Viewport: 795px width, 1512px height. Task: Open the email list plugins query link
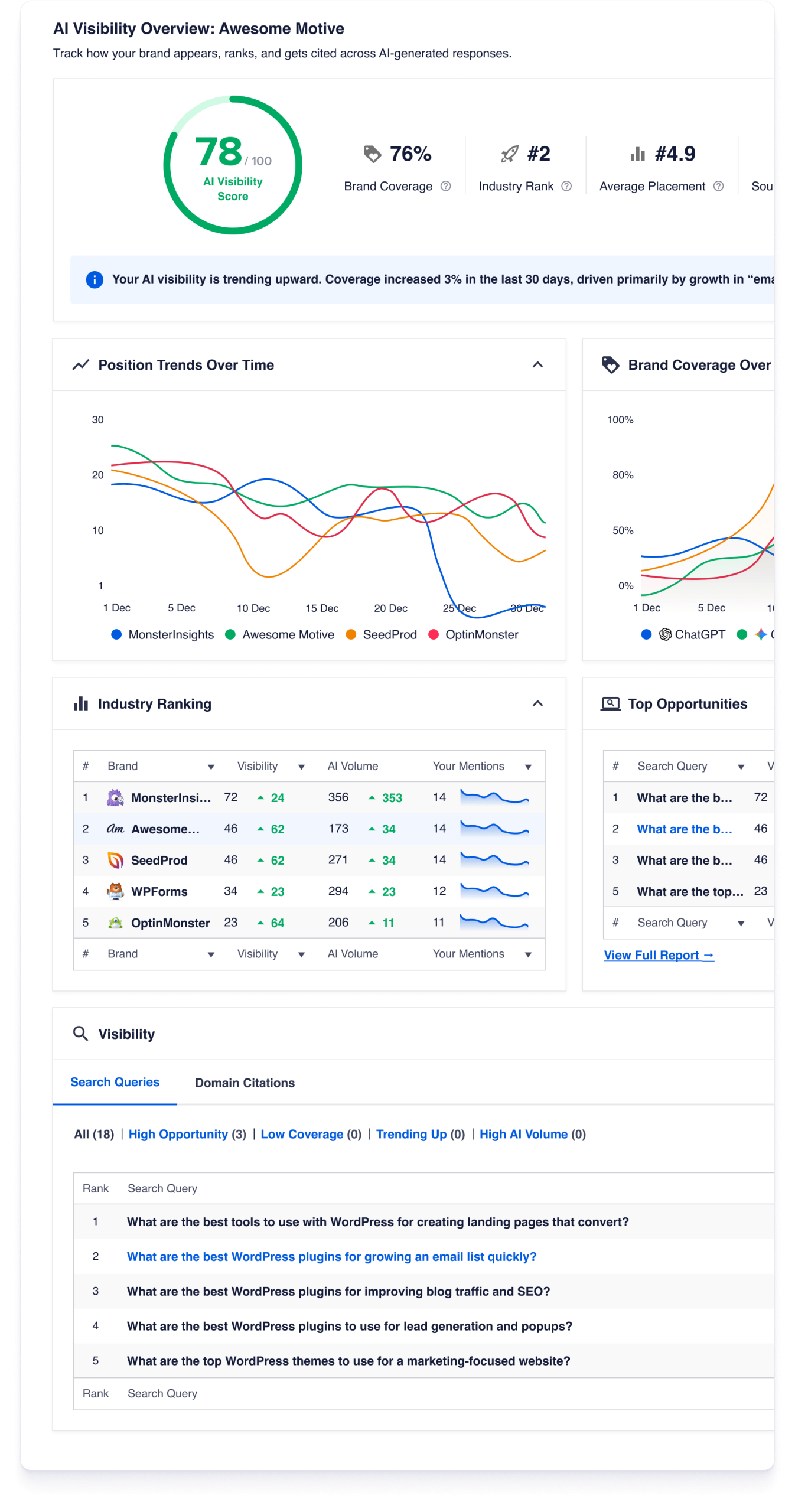[331, 1256]
